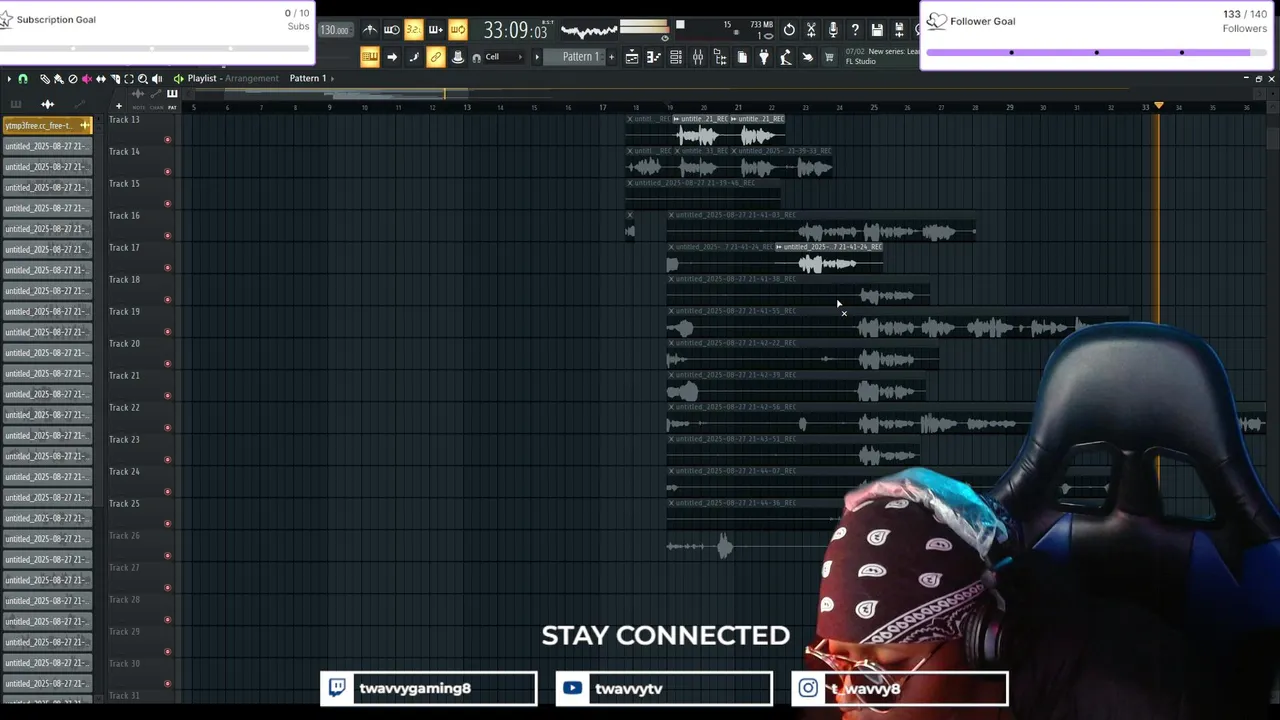Click the orange playhead marker on timeline

click(x=1159, y=106)
